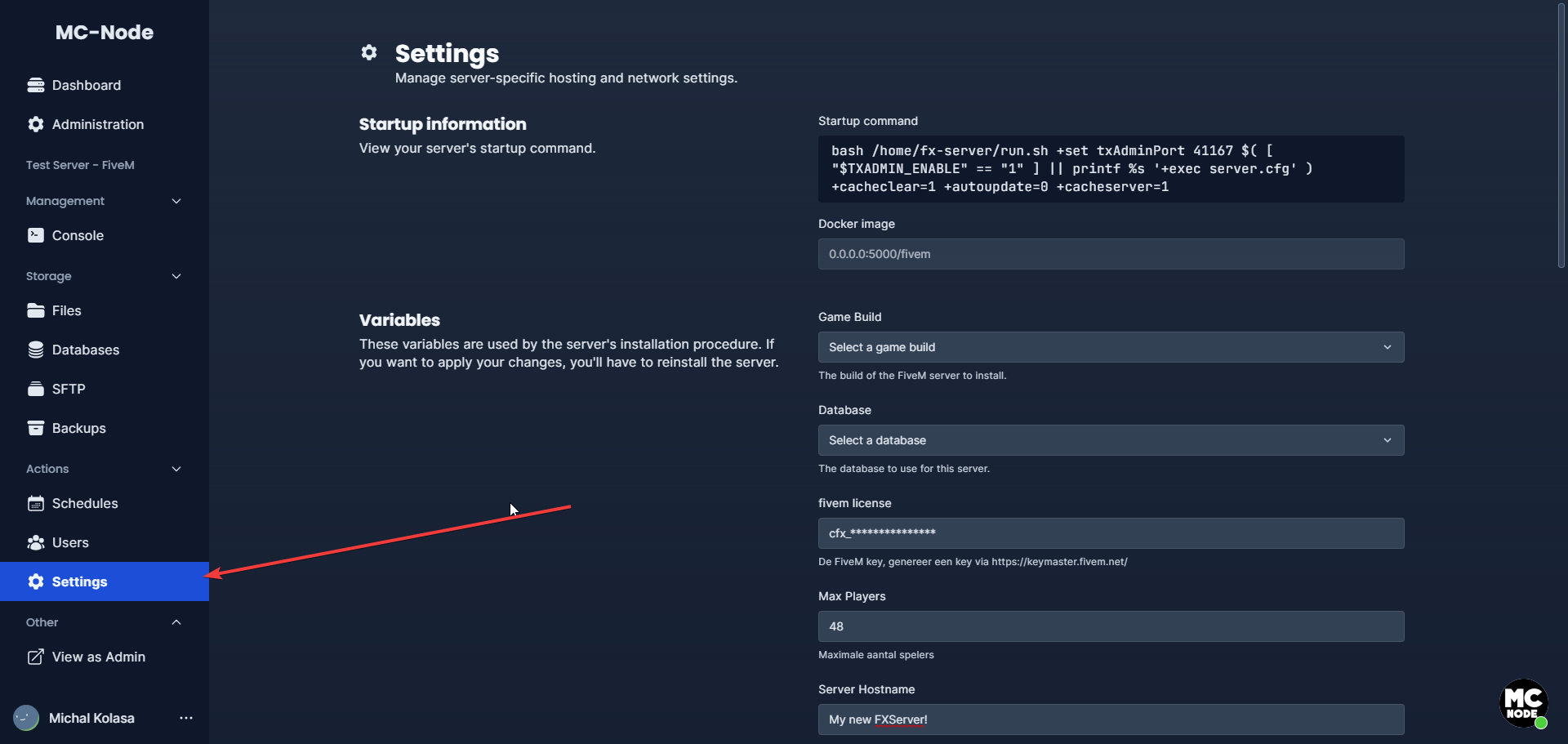Click the Databases stack icon
The image size is (1568, 744).
[35, 350]
